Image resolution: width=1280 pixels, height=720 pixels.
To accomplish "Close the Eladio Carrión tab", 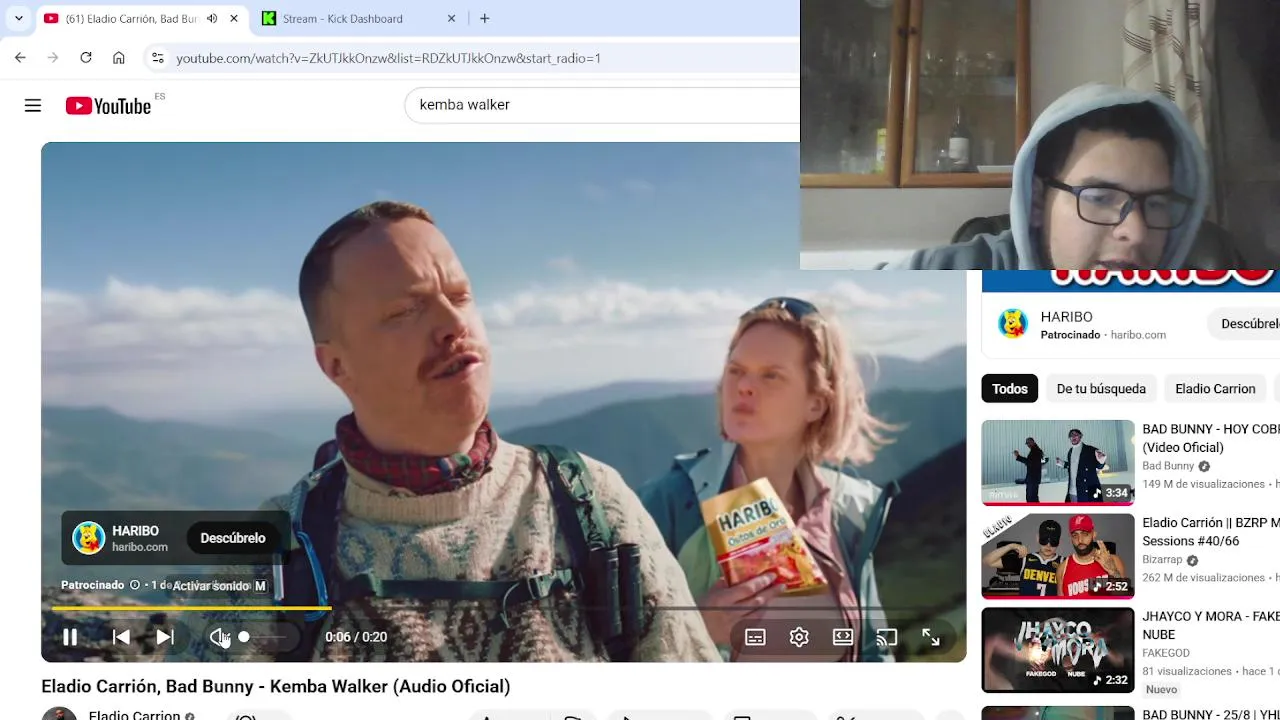I will [234, 18].
